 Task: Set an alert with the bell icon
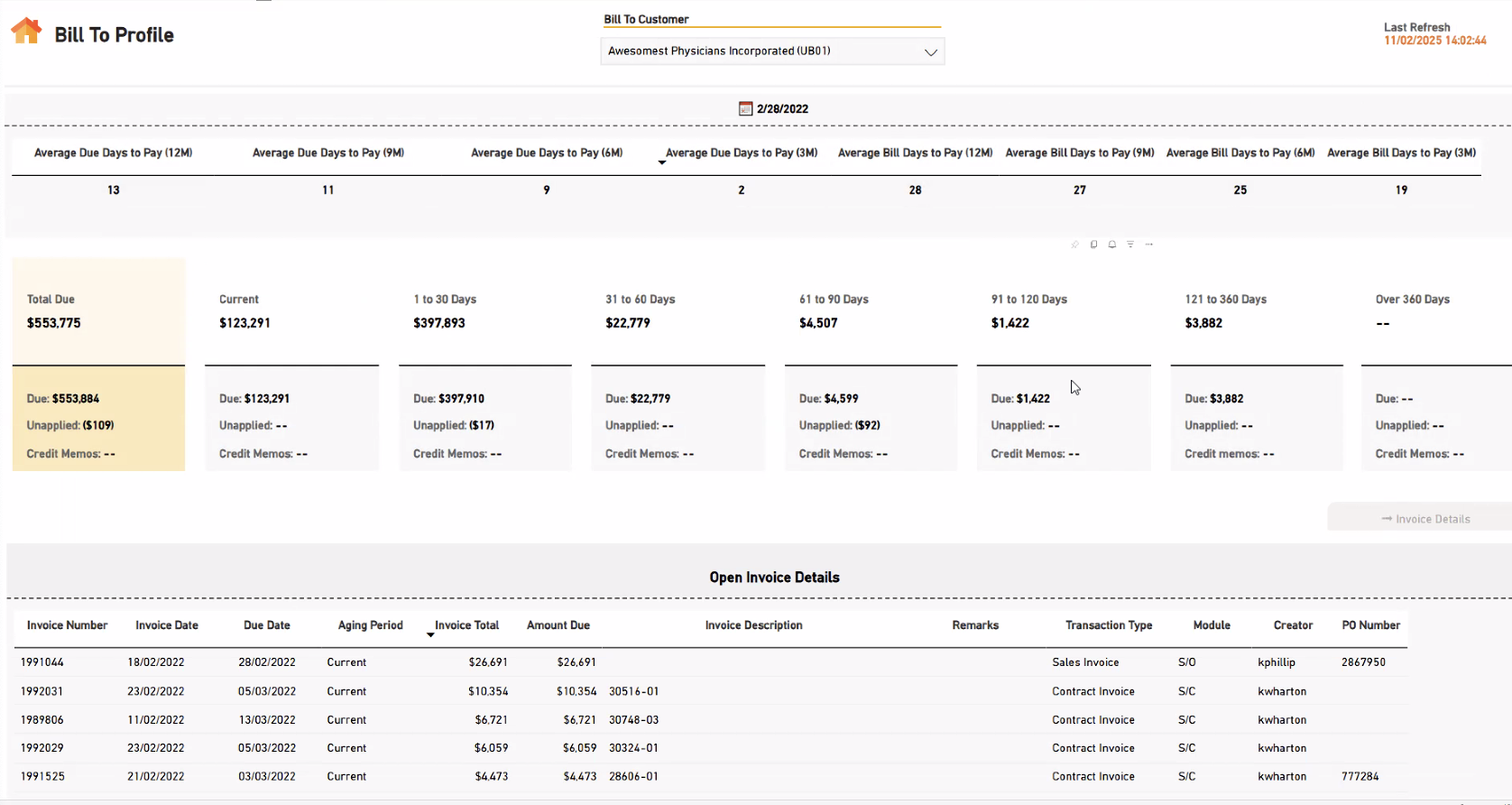pos(1112,245)
